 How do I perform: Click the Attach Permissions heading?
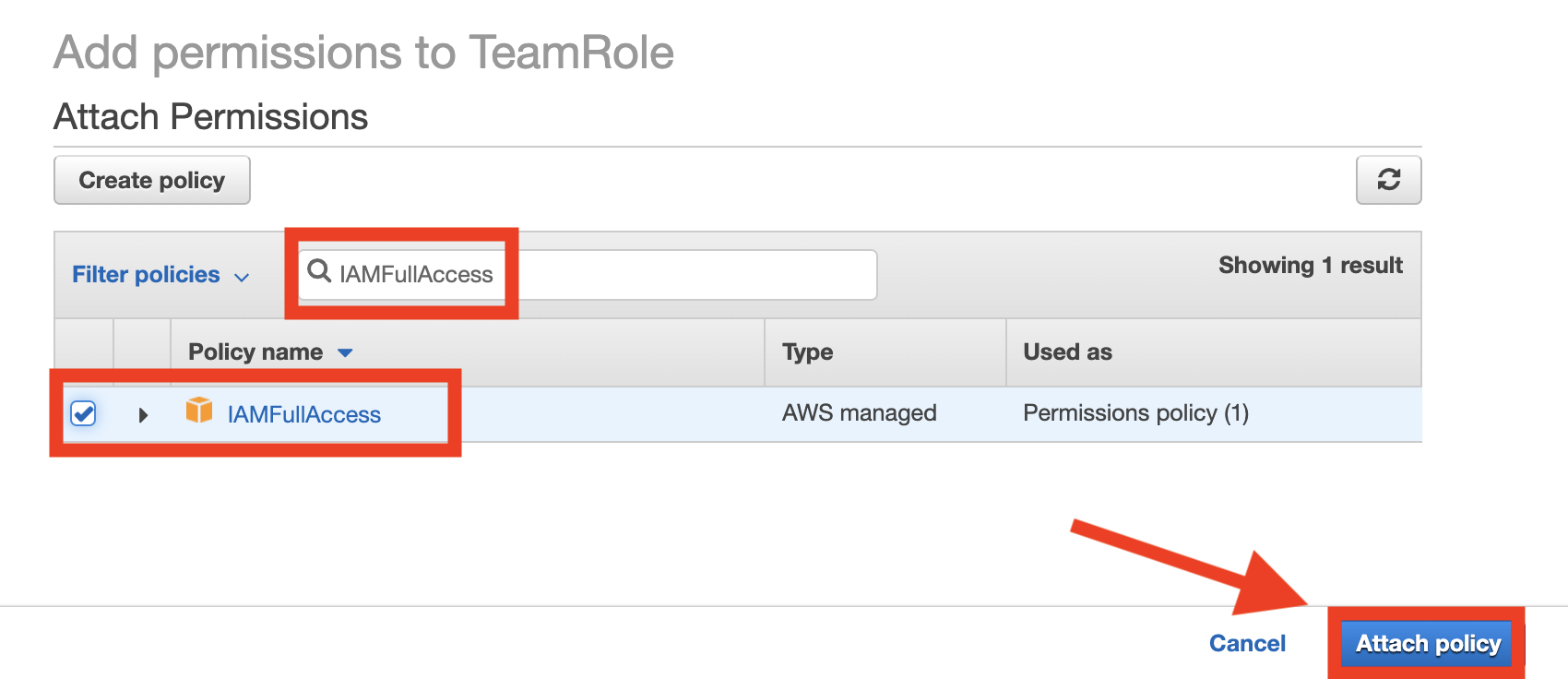(x=211, y=117)
